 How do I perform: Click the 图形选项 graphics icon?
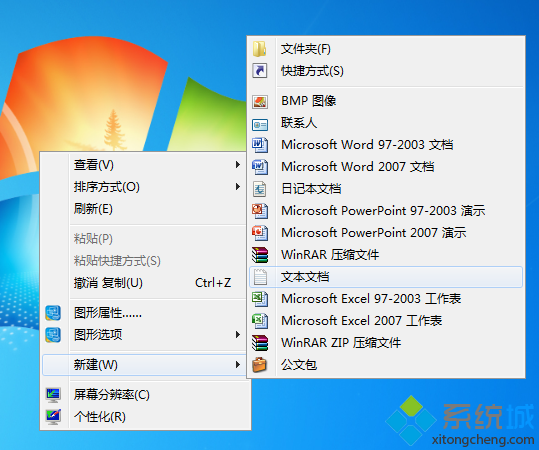click(53, 335)
